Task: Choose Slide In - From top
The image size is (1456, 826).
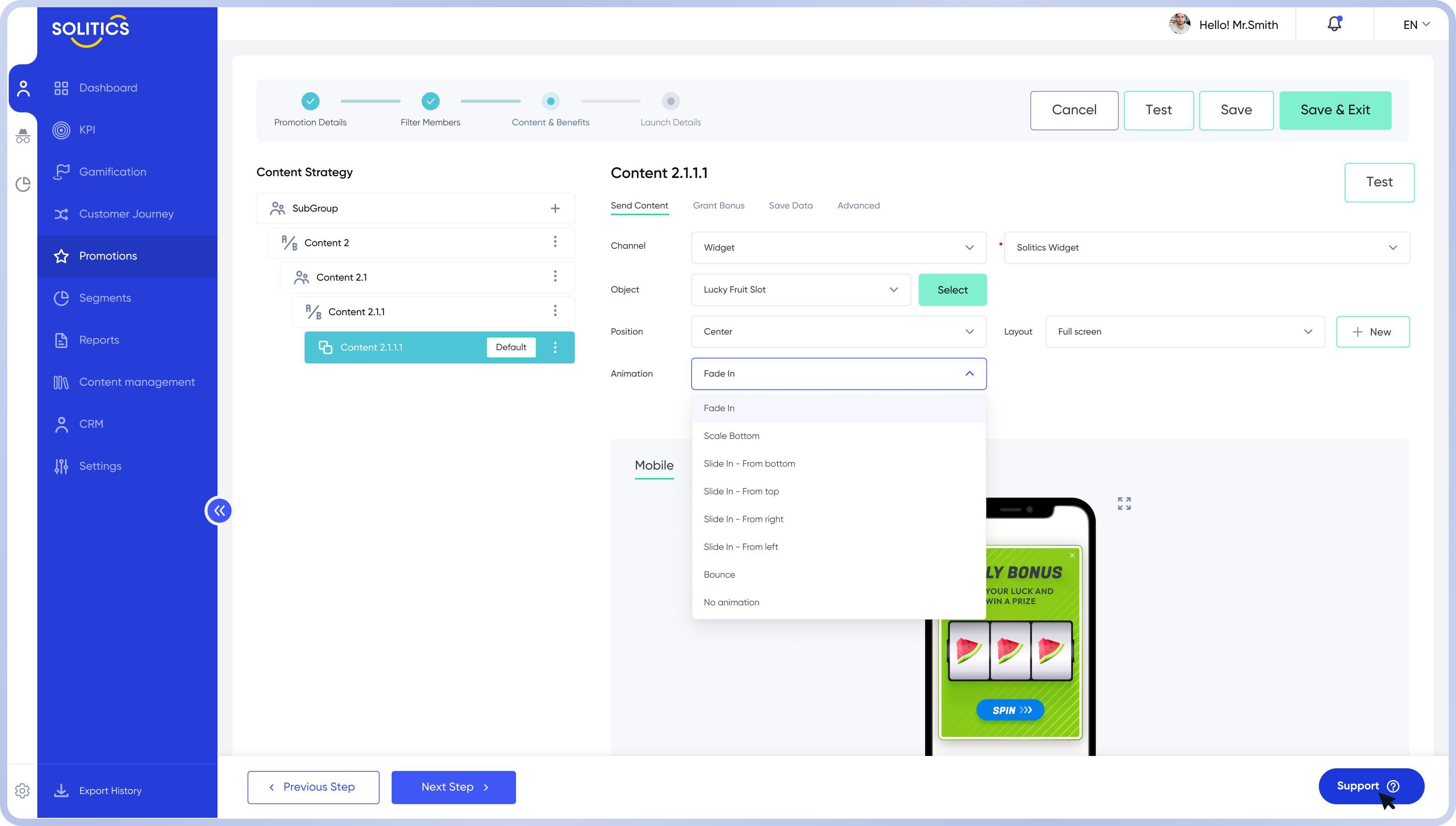Action: coord(839,491)
